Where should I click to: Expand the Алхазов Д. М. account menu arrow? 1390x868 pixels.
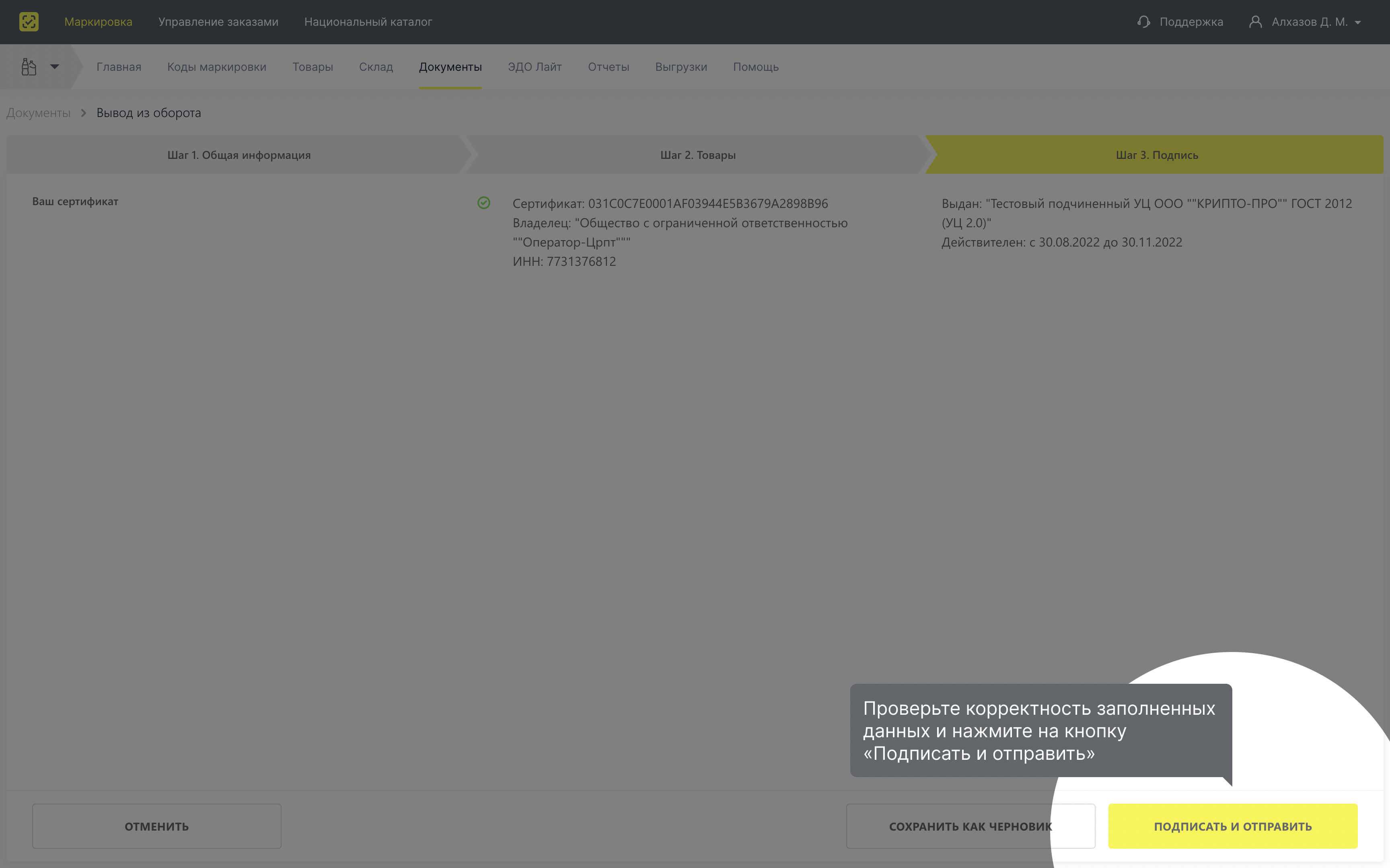1357,23
